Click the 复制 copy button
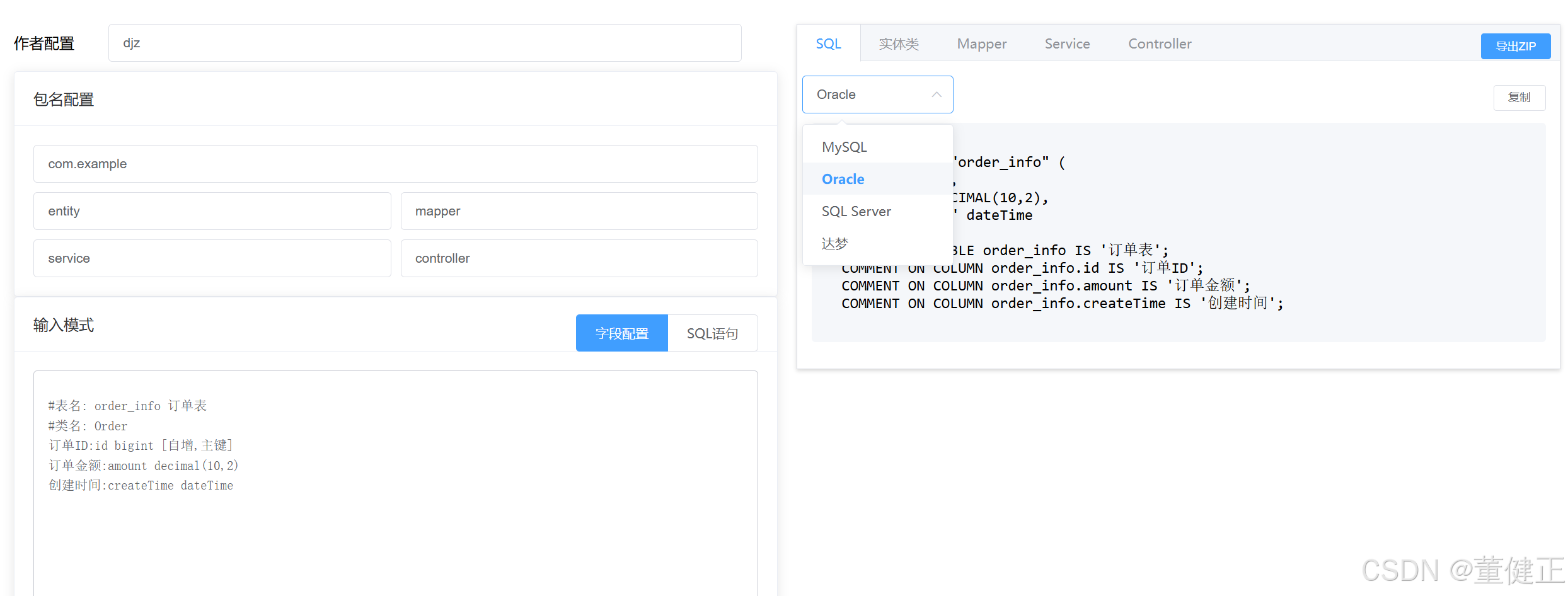The height and width of the screenshot is (596, 1568). click(1519, 98)
